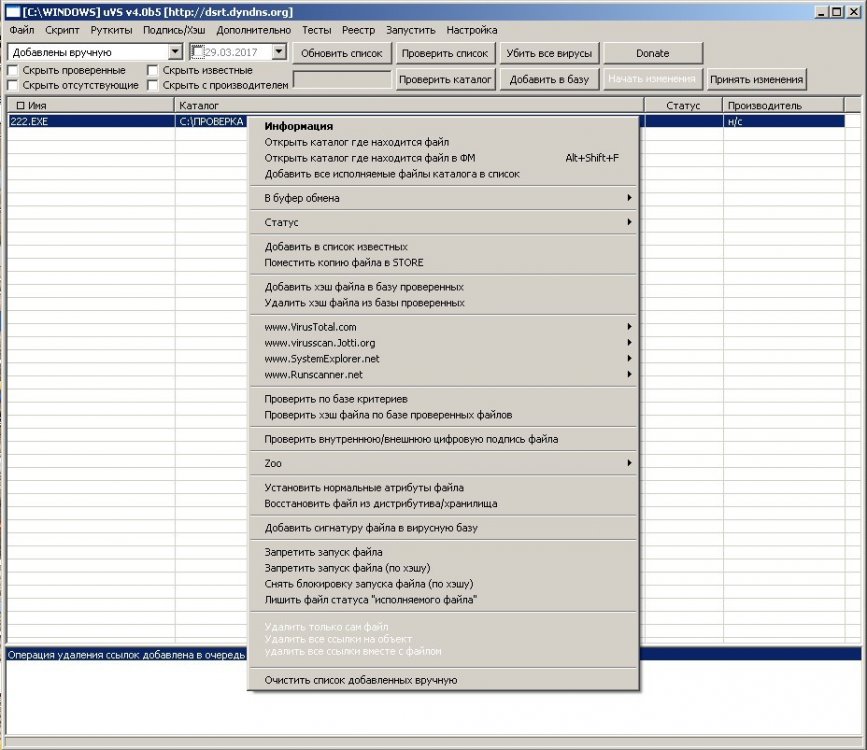Toggle Скрыть известные checkbox
Screen dimensions: 867x750
[x=153, y=70]
